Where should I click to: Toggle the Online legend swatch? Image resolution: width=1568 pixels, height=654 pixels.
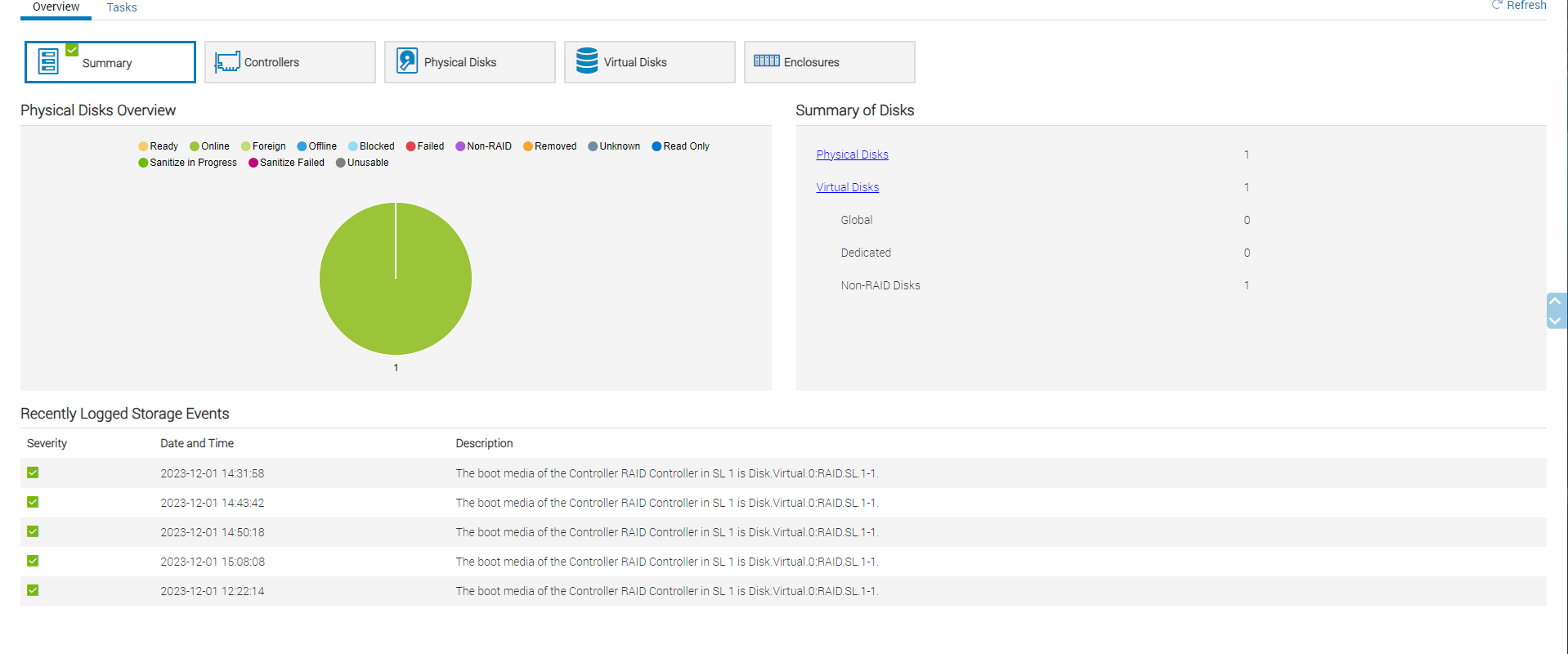(x=195, y=146)
